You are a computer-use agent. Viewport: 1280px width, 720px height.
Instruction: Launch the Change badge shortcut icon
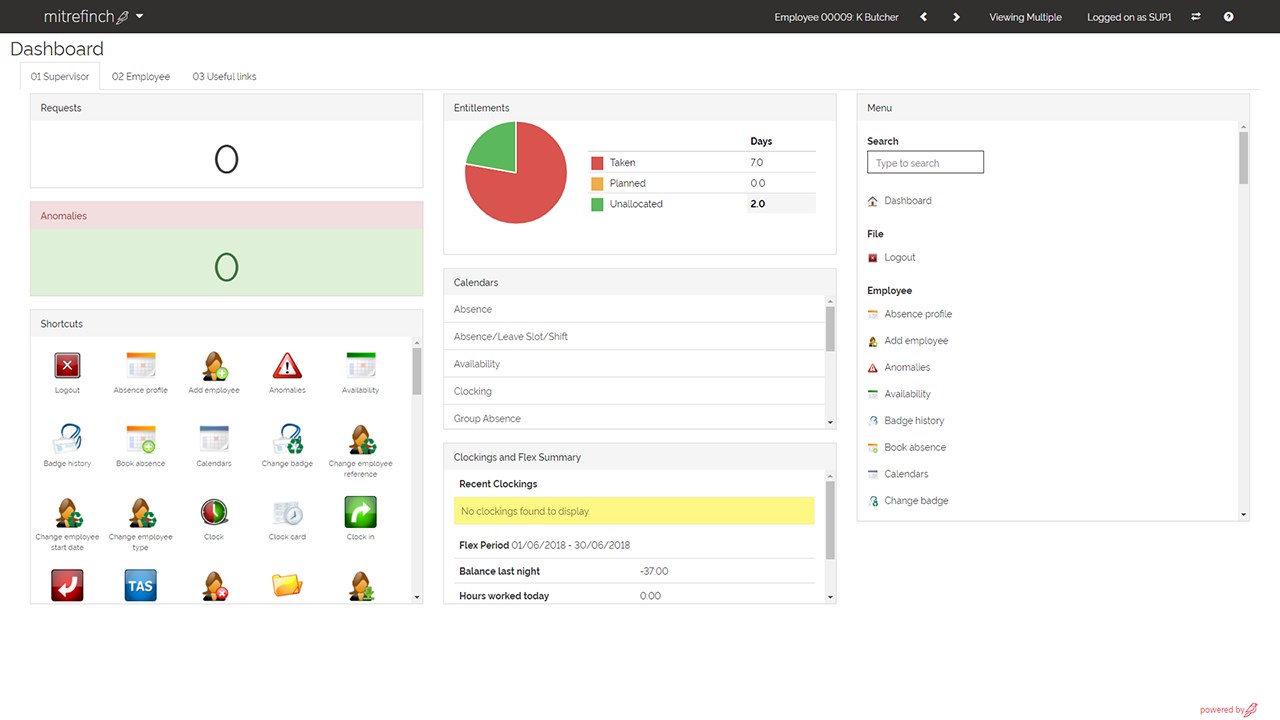pyautogui.click(x=287, y=439)
